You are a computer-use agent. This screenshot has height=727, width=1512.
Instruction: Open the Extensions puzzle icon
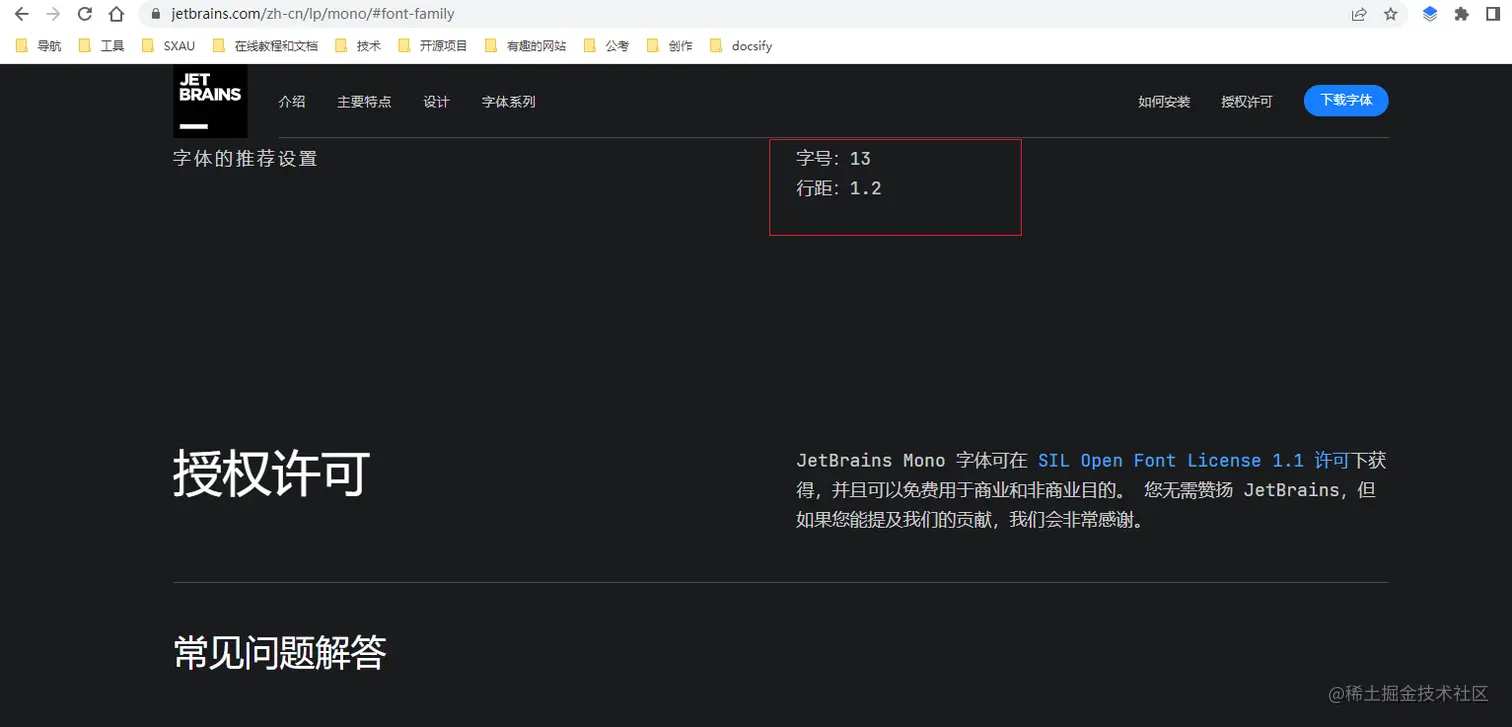coord(1461,14)
